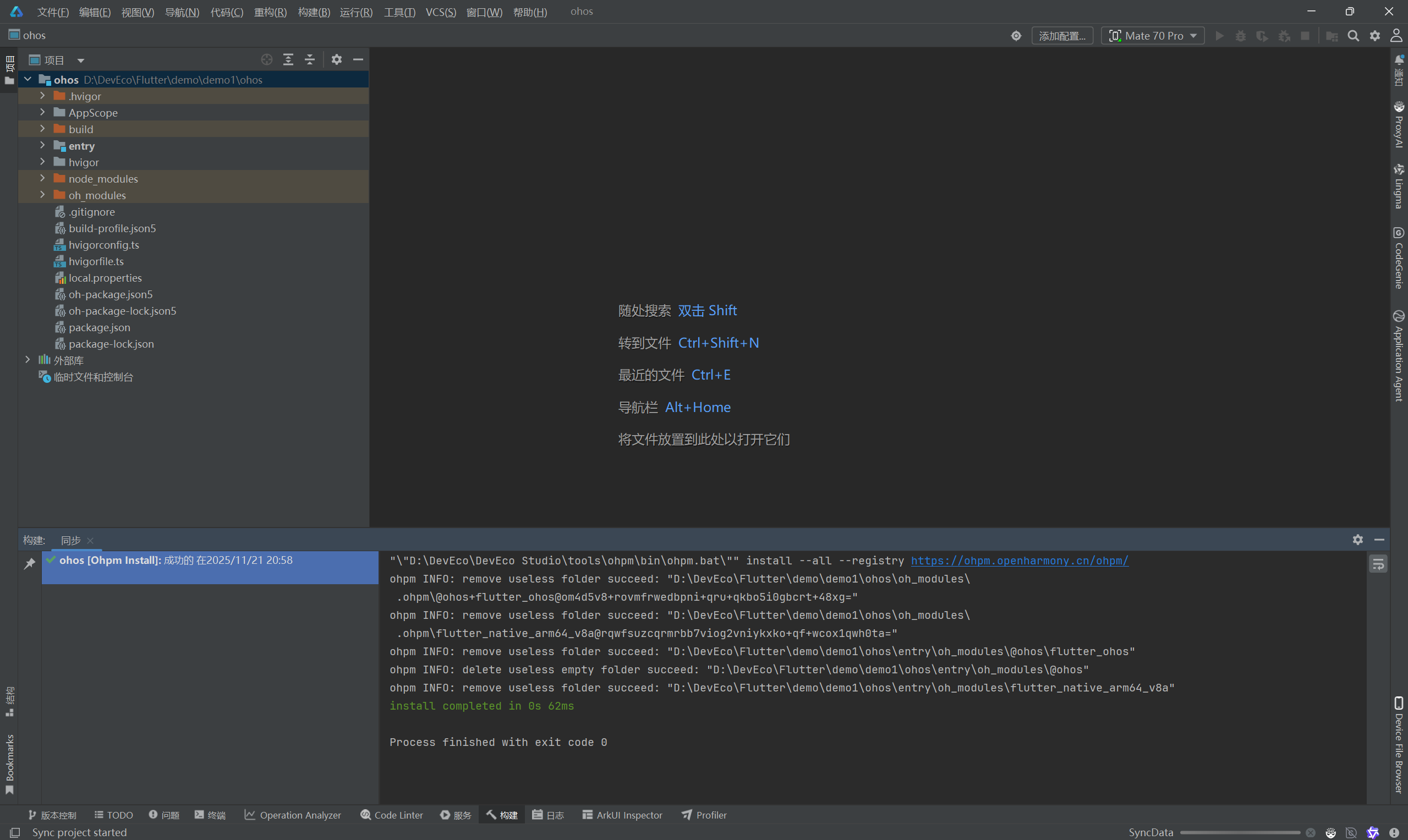Hide the build panel minus icon
The height and width of the screenshot is (840, 1408).
click(1379, 540)
